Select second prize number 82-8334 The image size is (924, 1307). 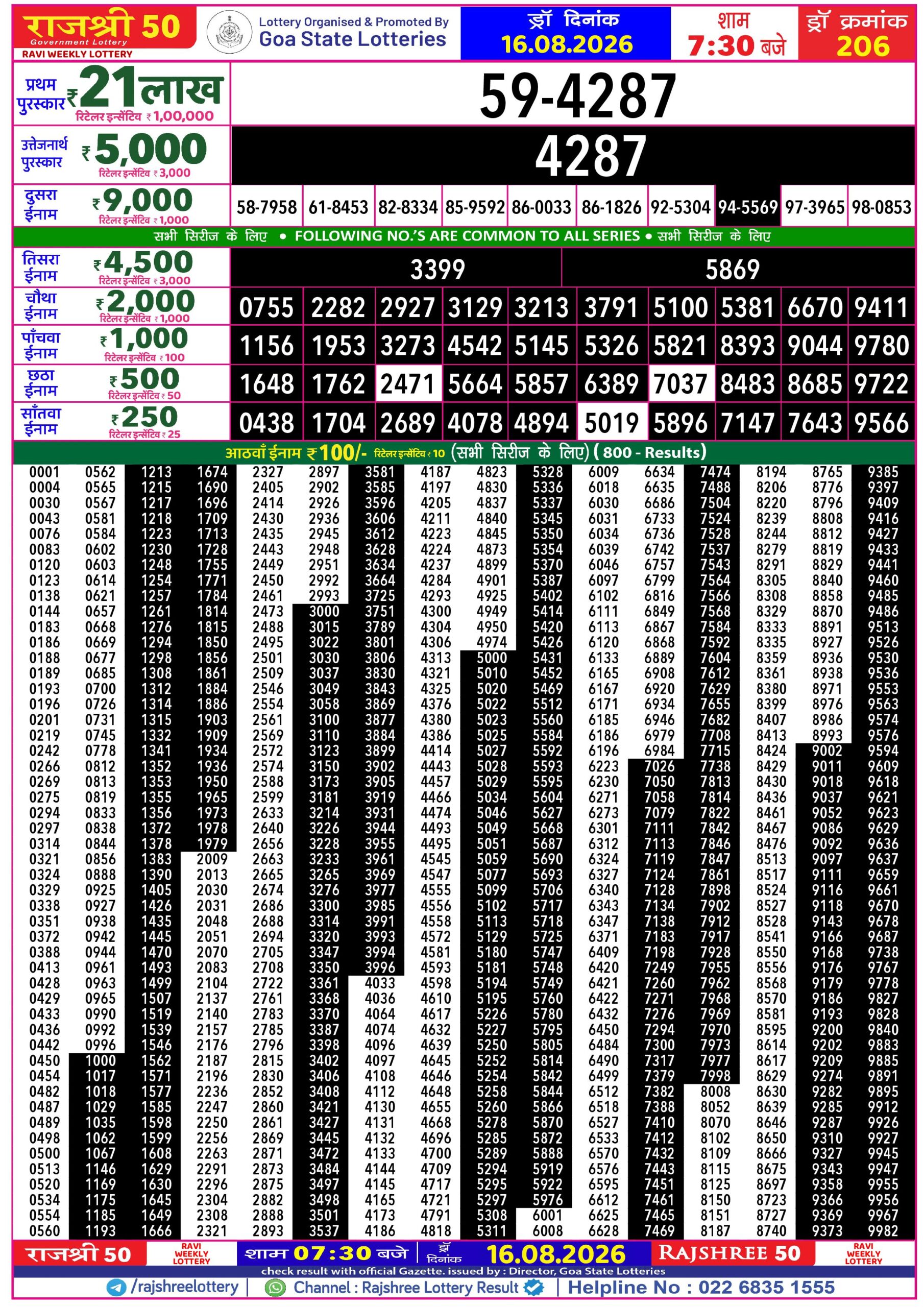[407, 207]
